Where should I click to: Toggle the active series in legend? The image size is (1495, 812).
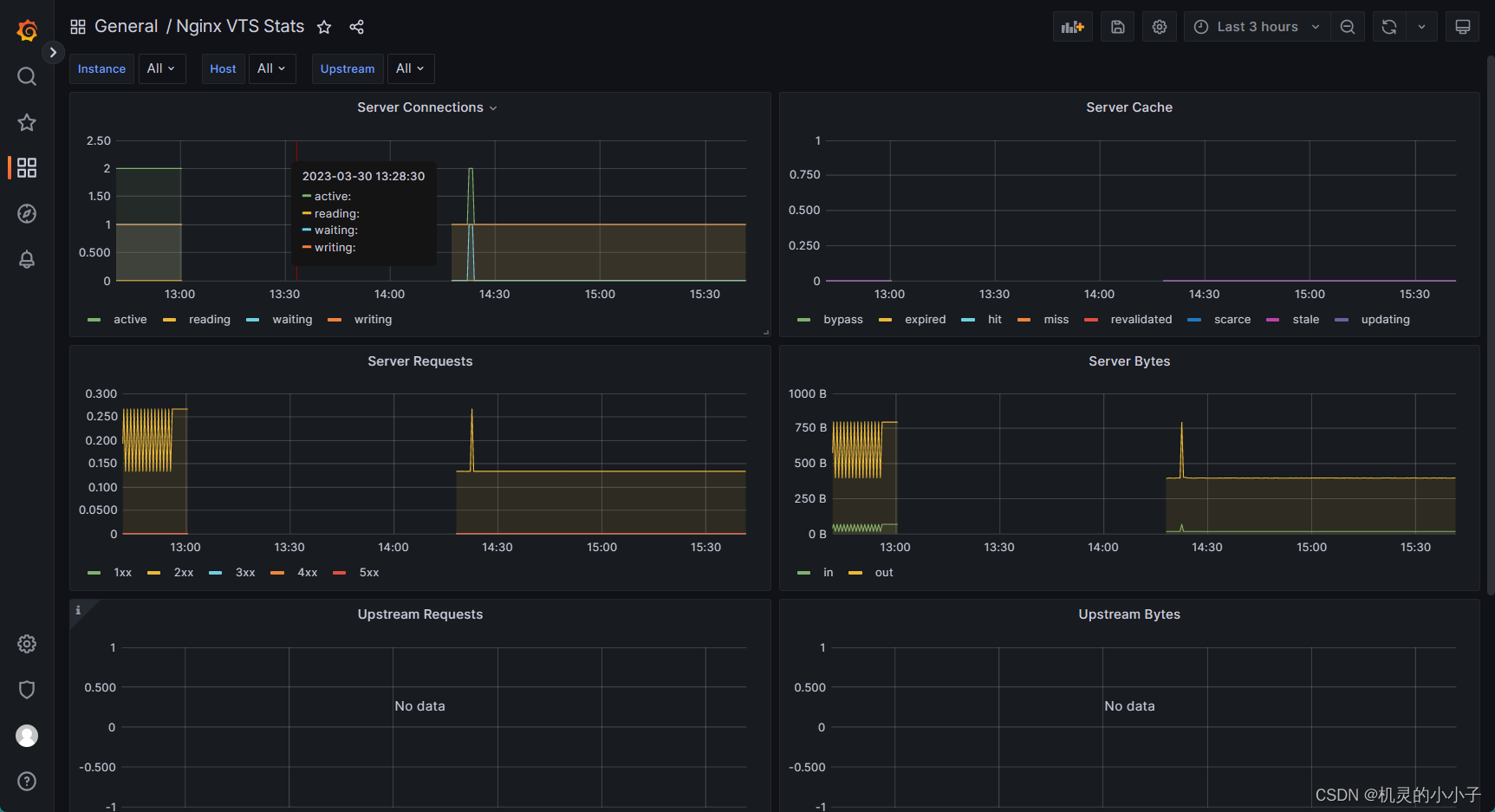[130, 320]
